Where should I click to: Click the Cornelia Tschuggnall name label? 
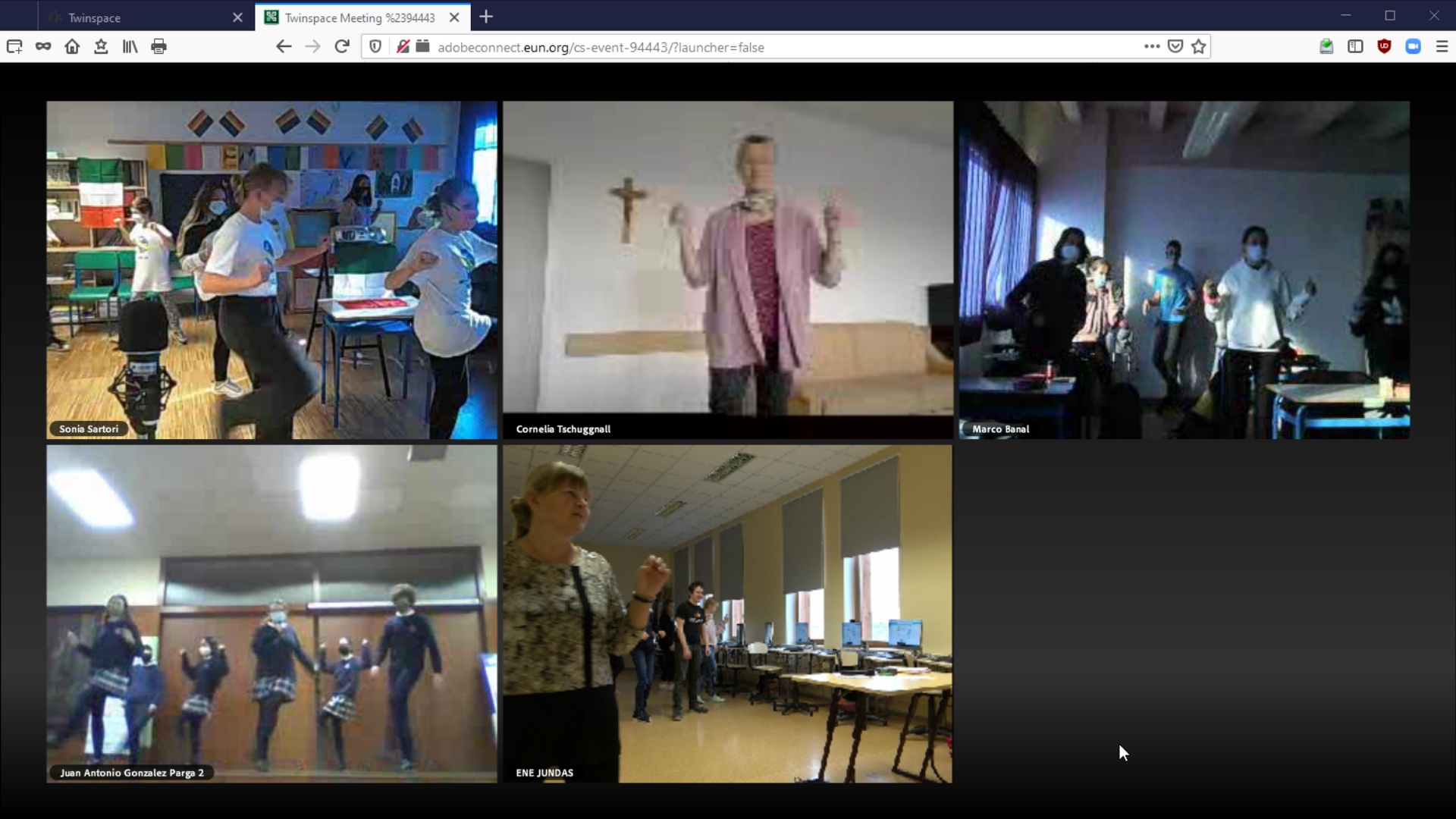563,429
